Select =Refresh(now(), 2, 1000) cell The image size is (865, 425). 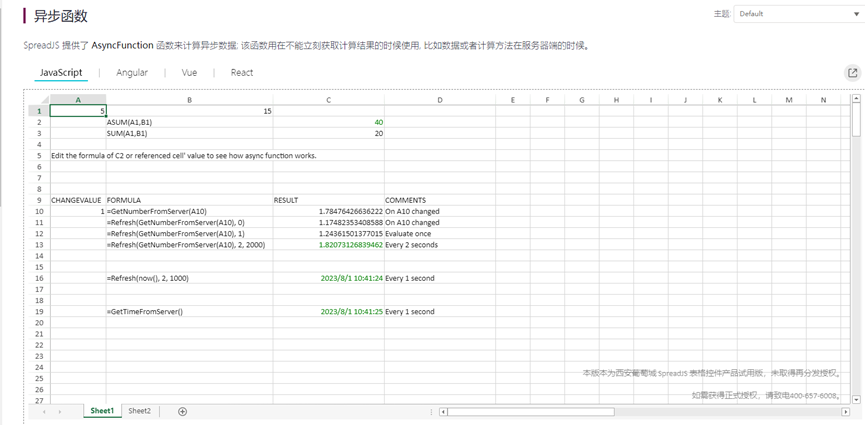189,278
